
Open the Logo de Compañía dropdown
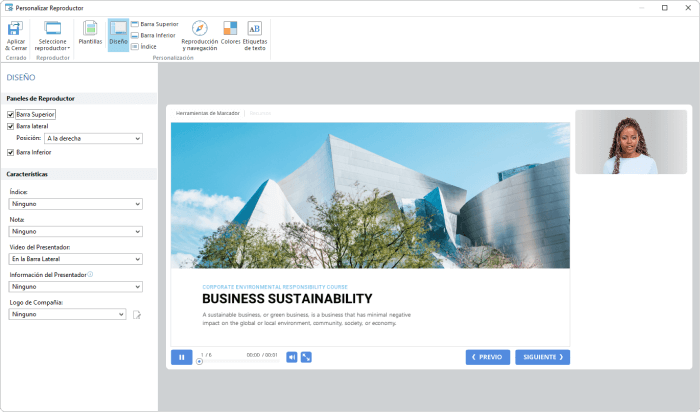(x=67, y=314)
